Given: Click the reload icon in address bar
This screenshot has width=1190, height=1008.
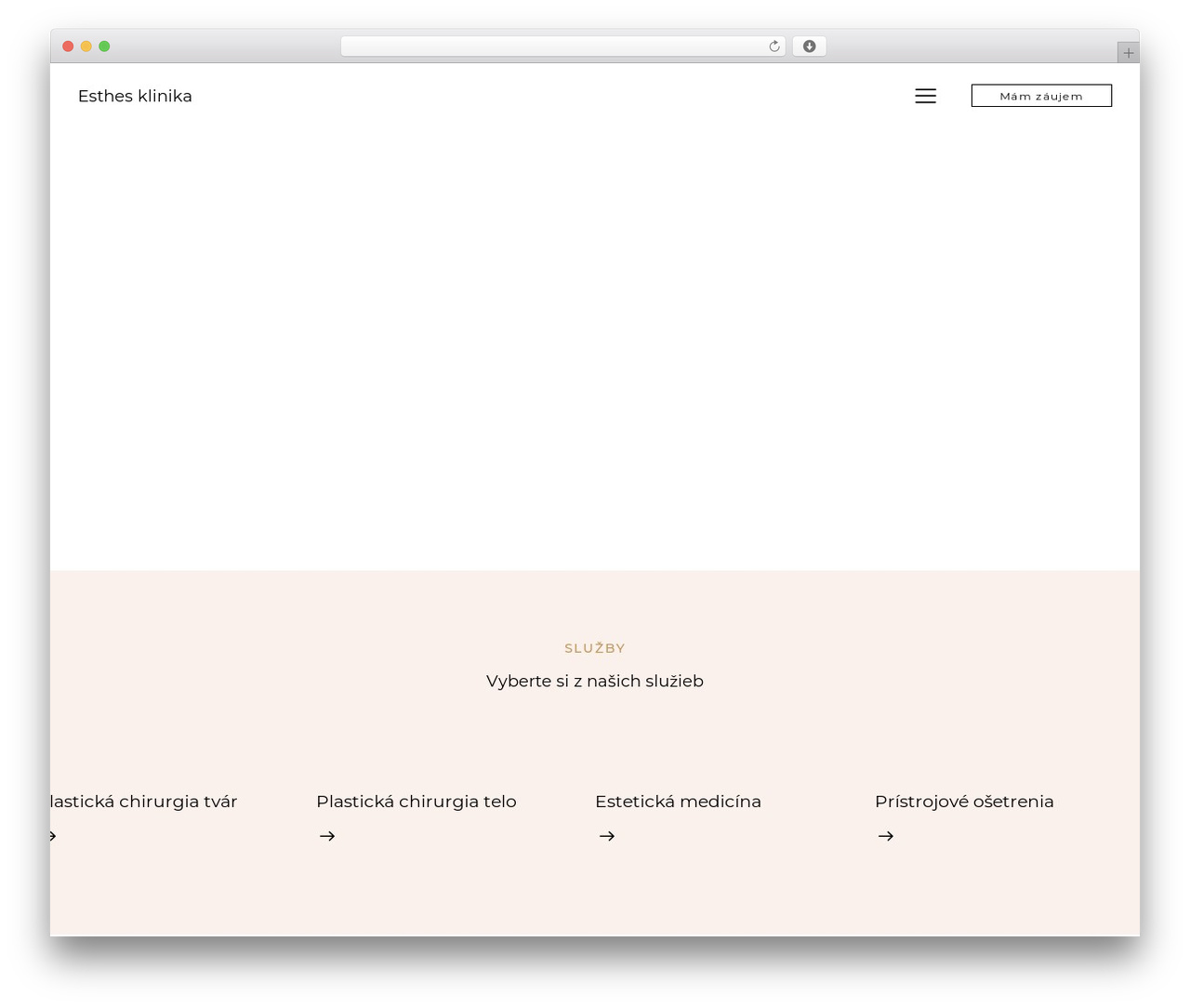Looking at the screenshot, I should click(x=774, y=46).
